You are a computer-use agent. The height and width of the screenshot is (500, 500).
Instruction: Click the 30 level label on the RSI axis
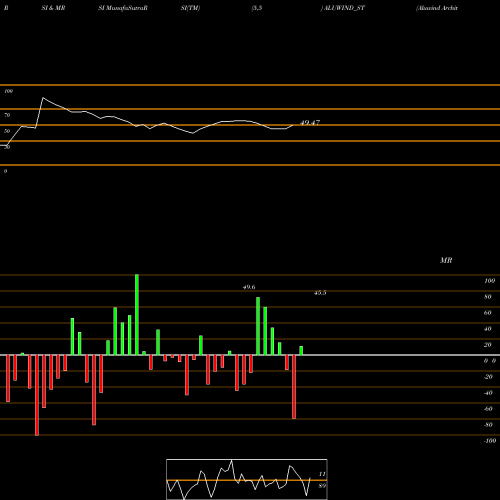click(x=7, y=147)
